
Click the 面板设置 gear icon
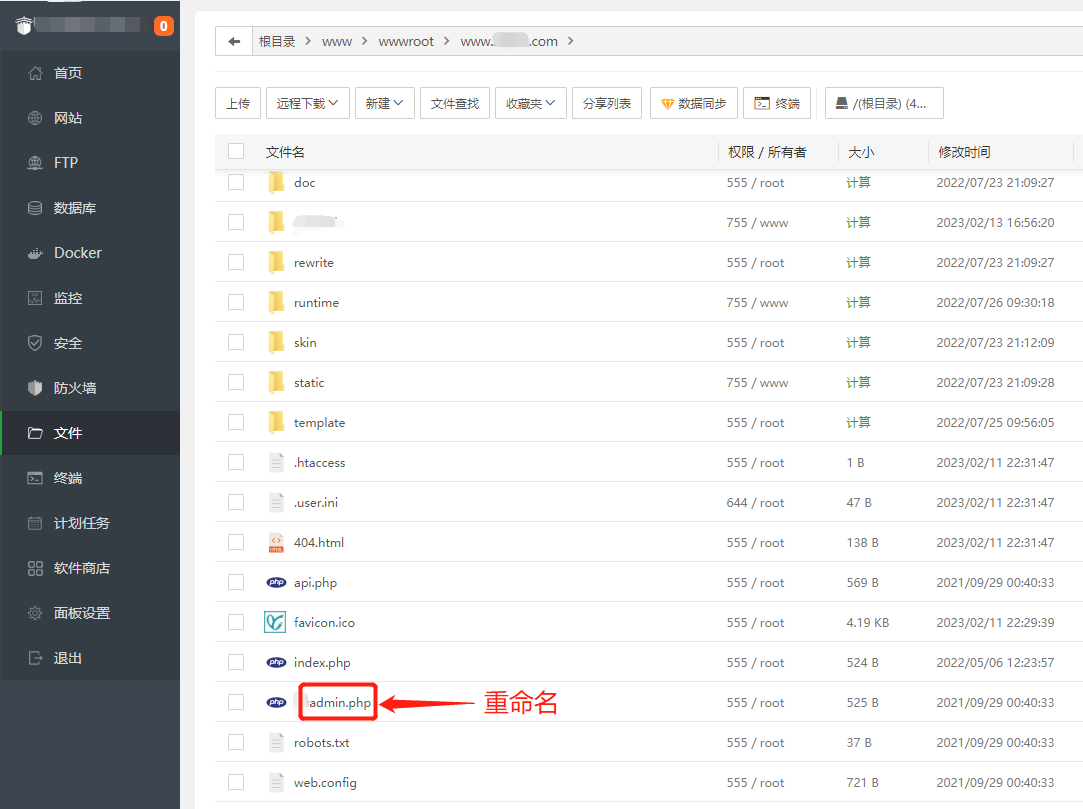click(x=35, y=613)
